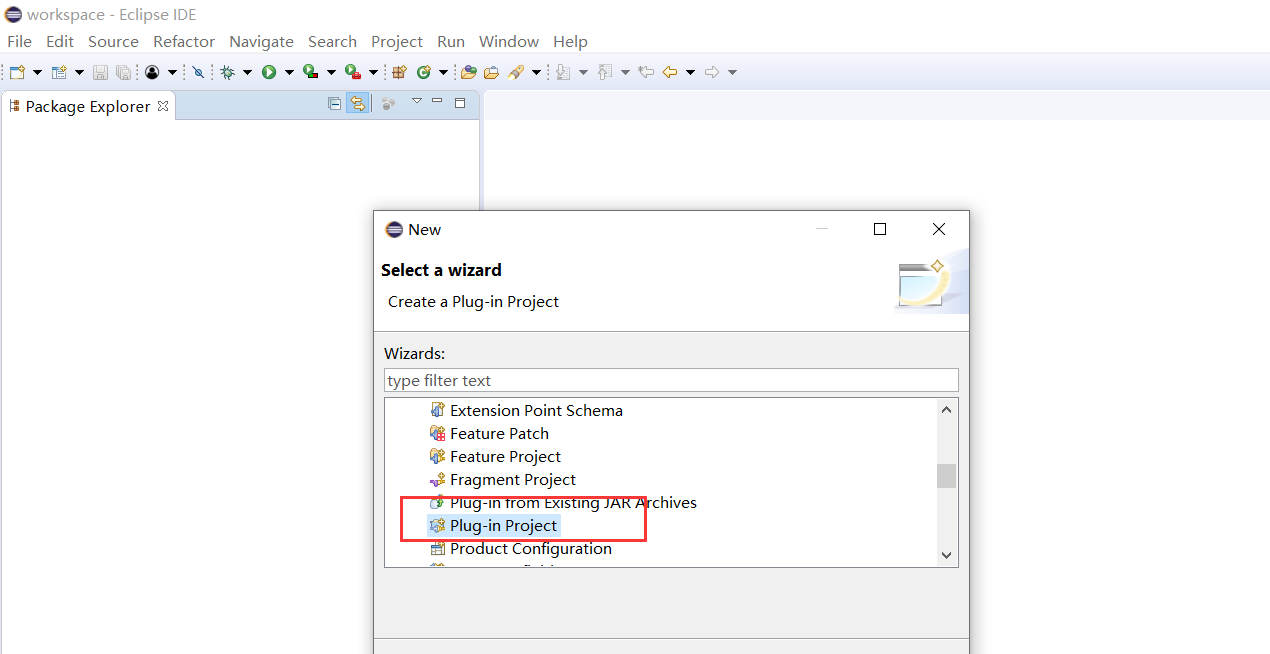Viewport: 1270px width, 654px height.
Task: Expand the user profile icon dropdown
Action: [x=172, y=72]
